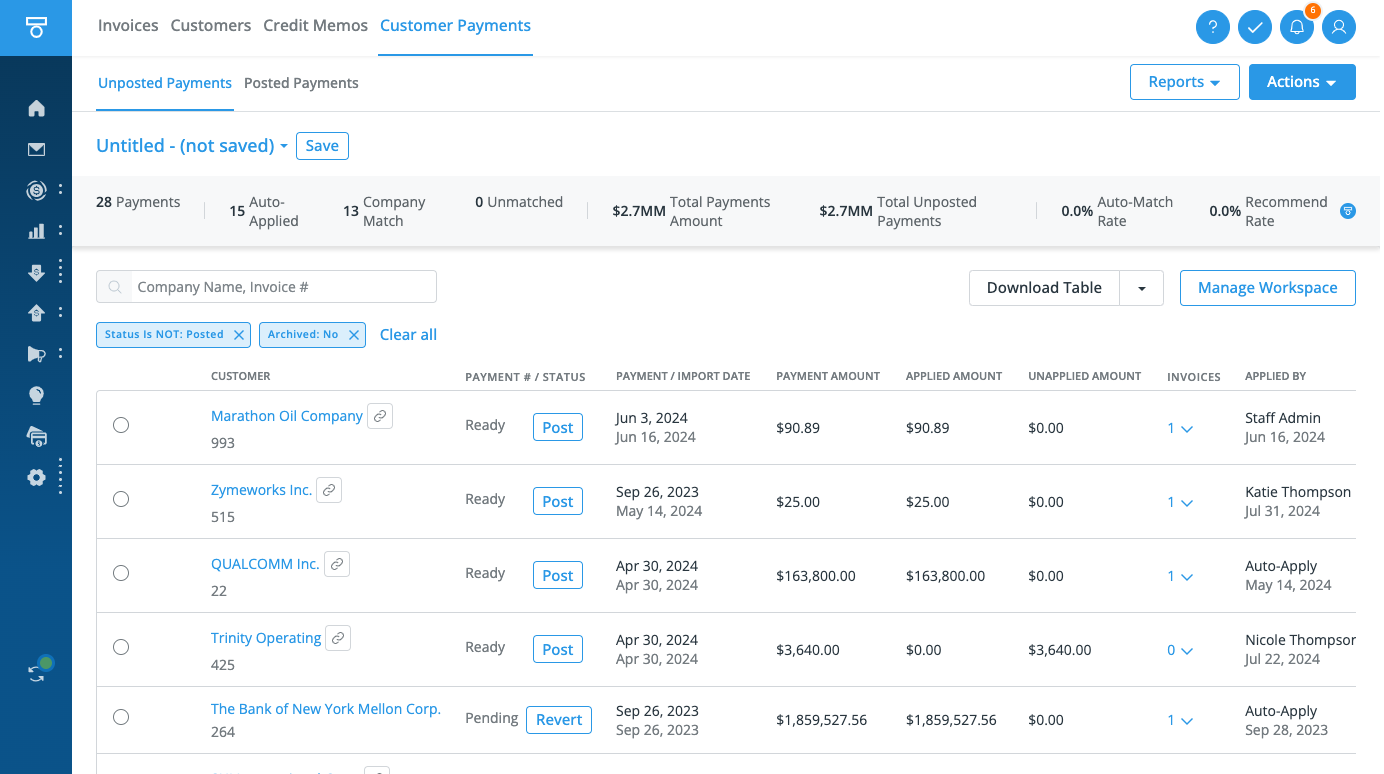Go to the Credit Memos tab
The width and height of the screenshot is (1384, 774).
tap(315, 26)
